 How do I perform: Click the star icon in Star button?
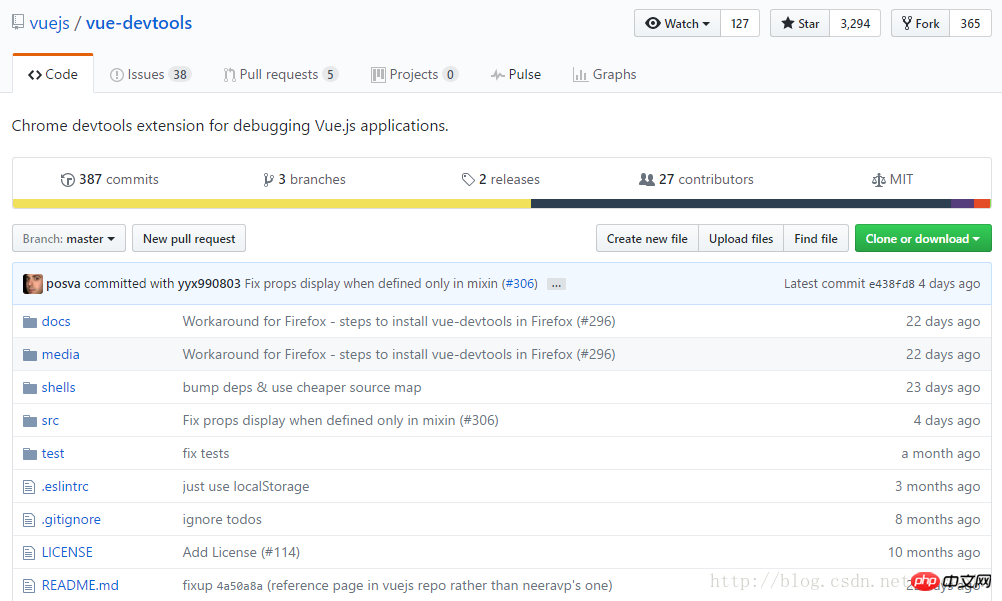coord(788,24)
